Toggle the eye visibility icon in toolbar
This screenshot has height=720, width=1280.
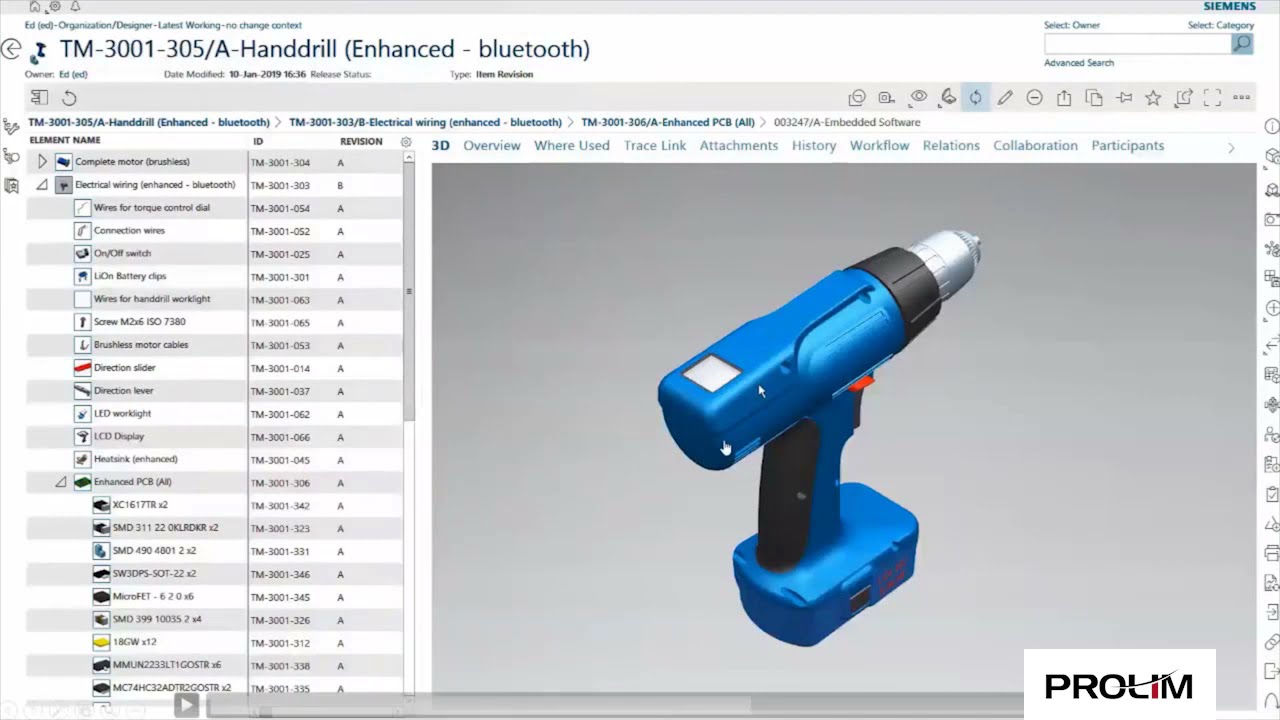(918, 98)
